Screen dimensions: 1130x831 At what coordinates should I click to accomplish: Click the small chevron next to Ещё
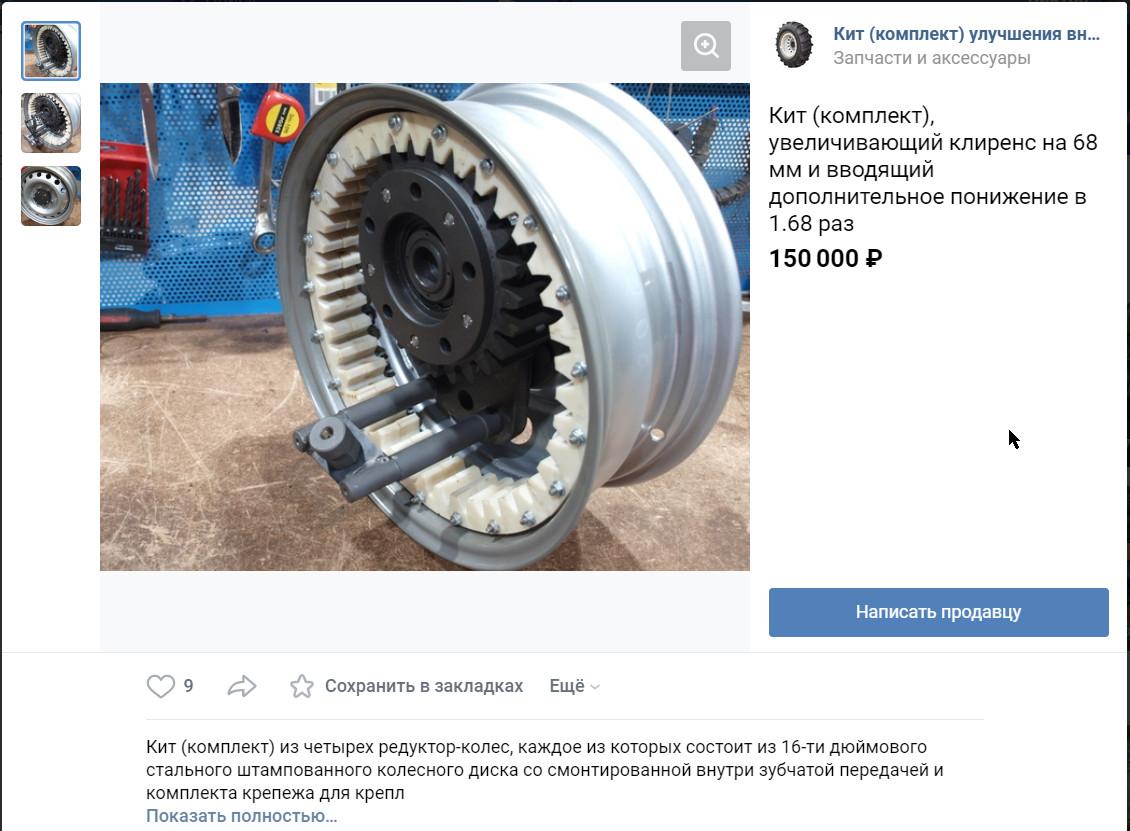click(595, 687)
